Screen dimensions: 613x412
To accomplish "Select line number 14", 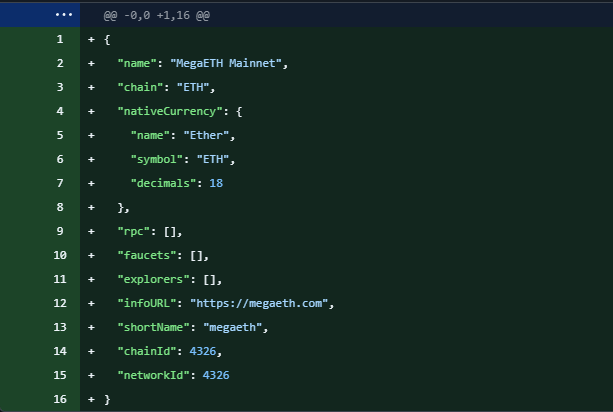I will [60, 351].
